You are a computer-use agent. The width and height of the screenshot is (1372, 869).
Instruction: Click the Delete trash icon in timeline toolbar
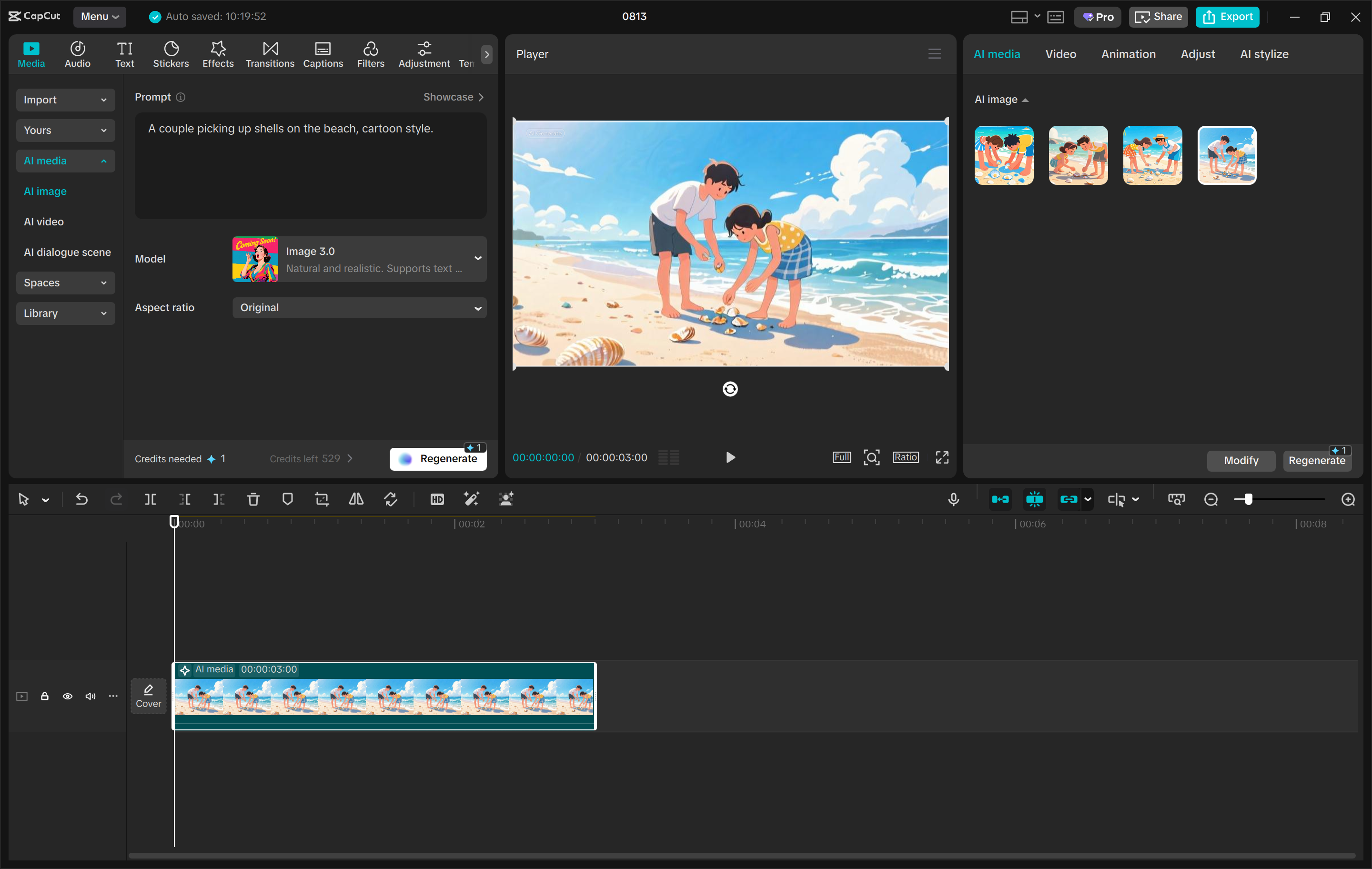[253, 500]
